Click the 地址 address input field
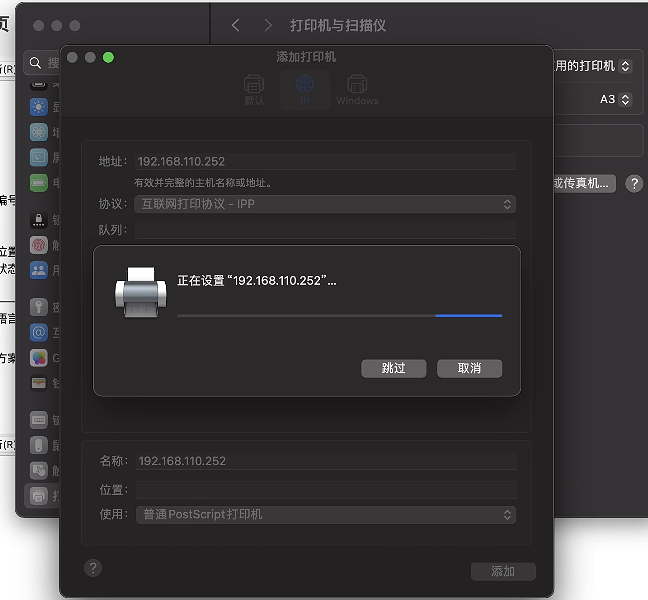This screenshot has height=600, width=648. (325, 162)
